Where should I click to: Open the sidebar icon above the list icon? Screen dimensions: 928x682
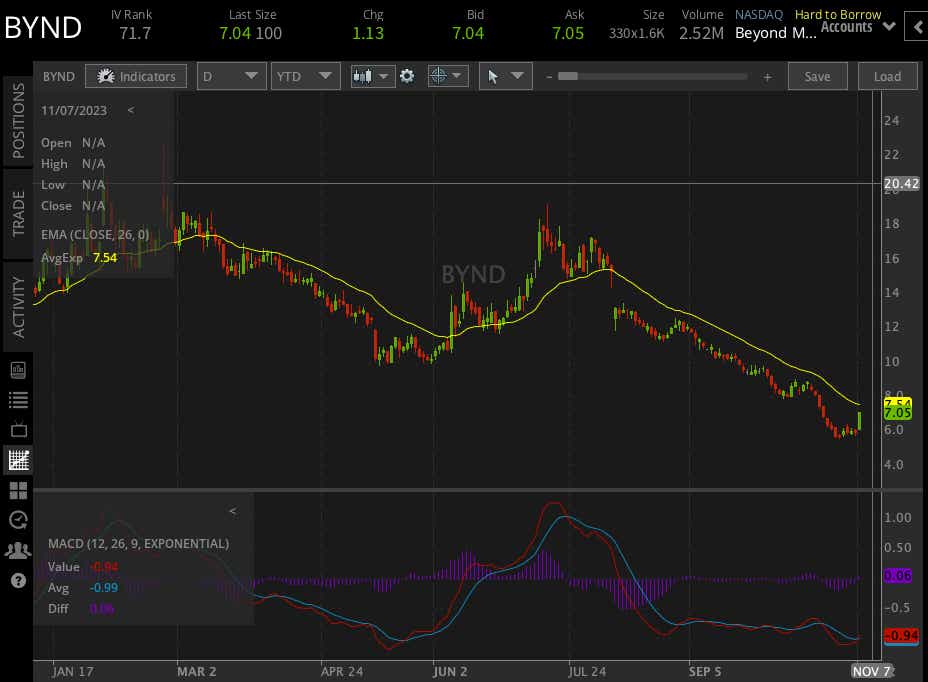coord(18,371)
